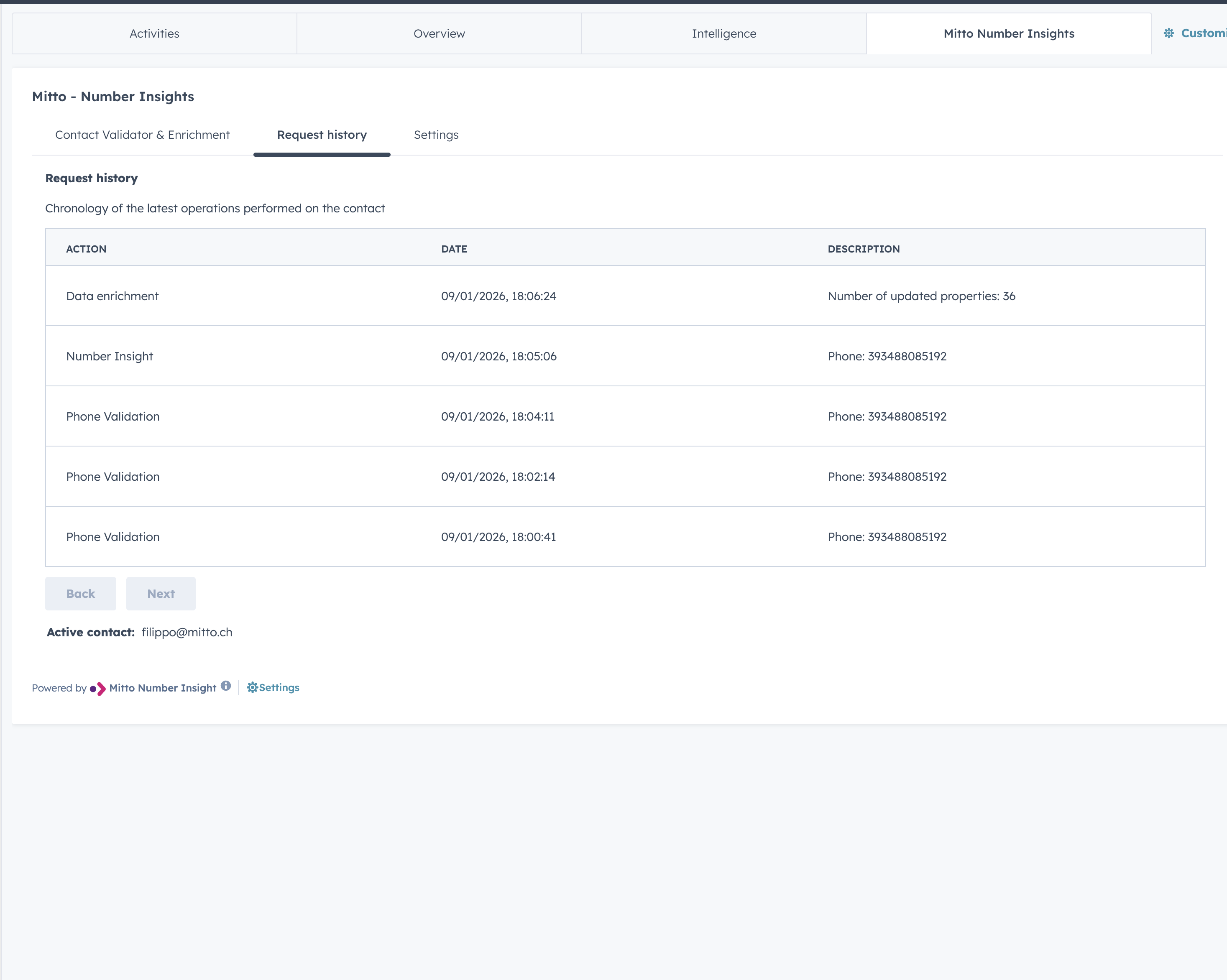Click the DATE column header
Viewport: 1227px width, 980px height.
(454, 249)
